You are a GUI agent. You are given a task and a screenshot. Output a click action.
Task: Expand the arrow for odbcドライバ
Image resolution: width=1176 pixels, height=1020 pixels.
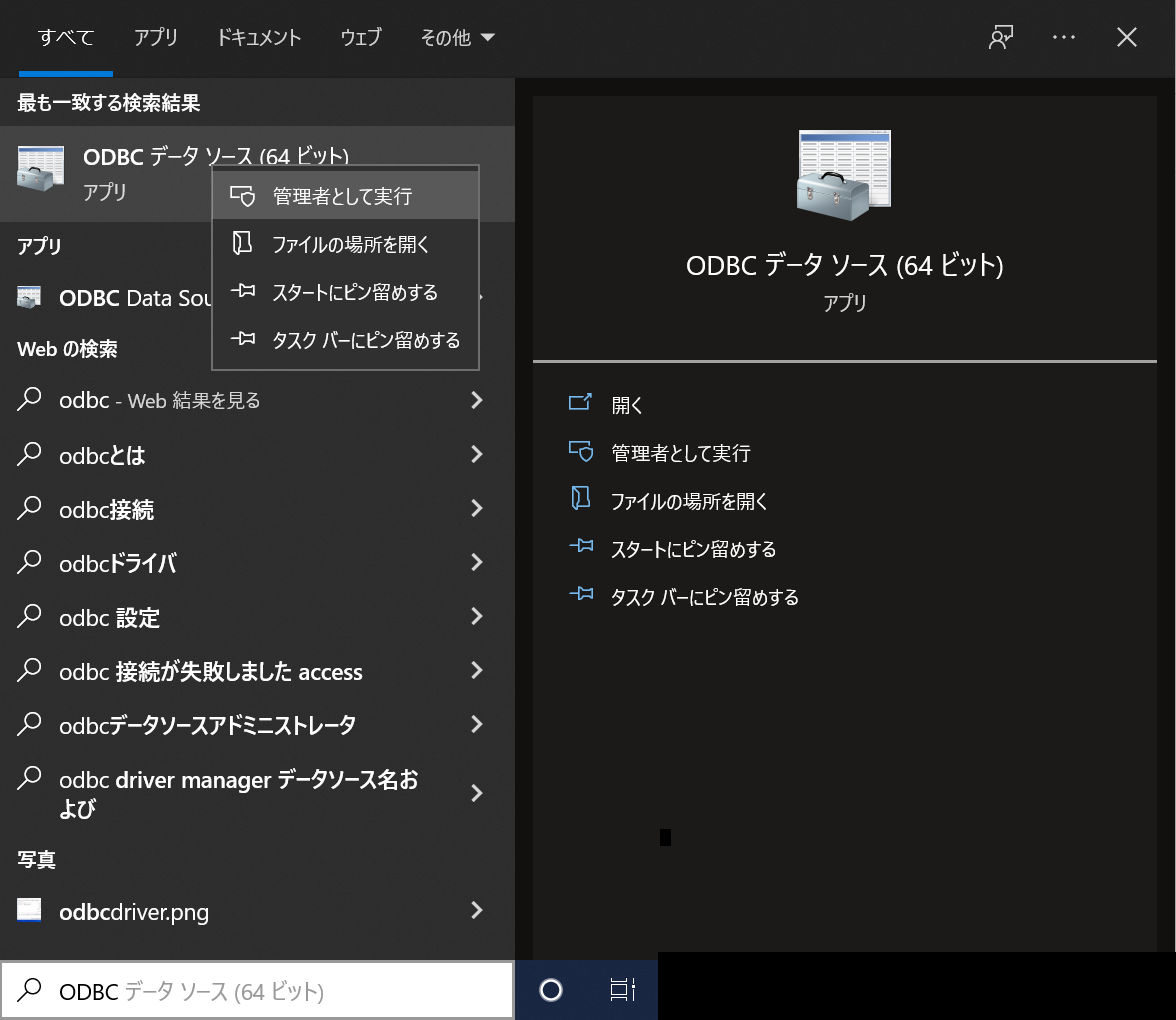coord(476,562)
